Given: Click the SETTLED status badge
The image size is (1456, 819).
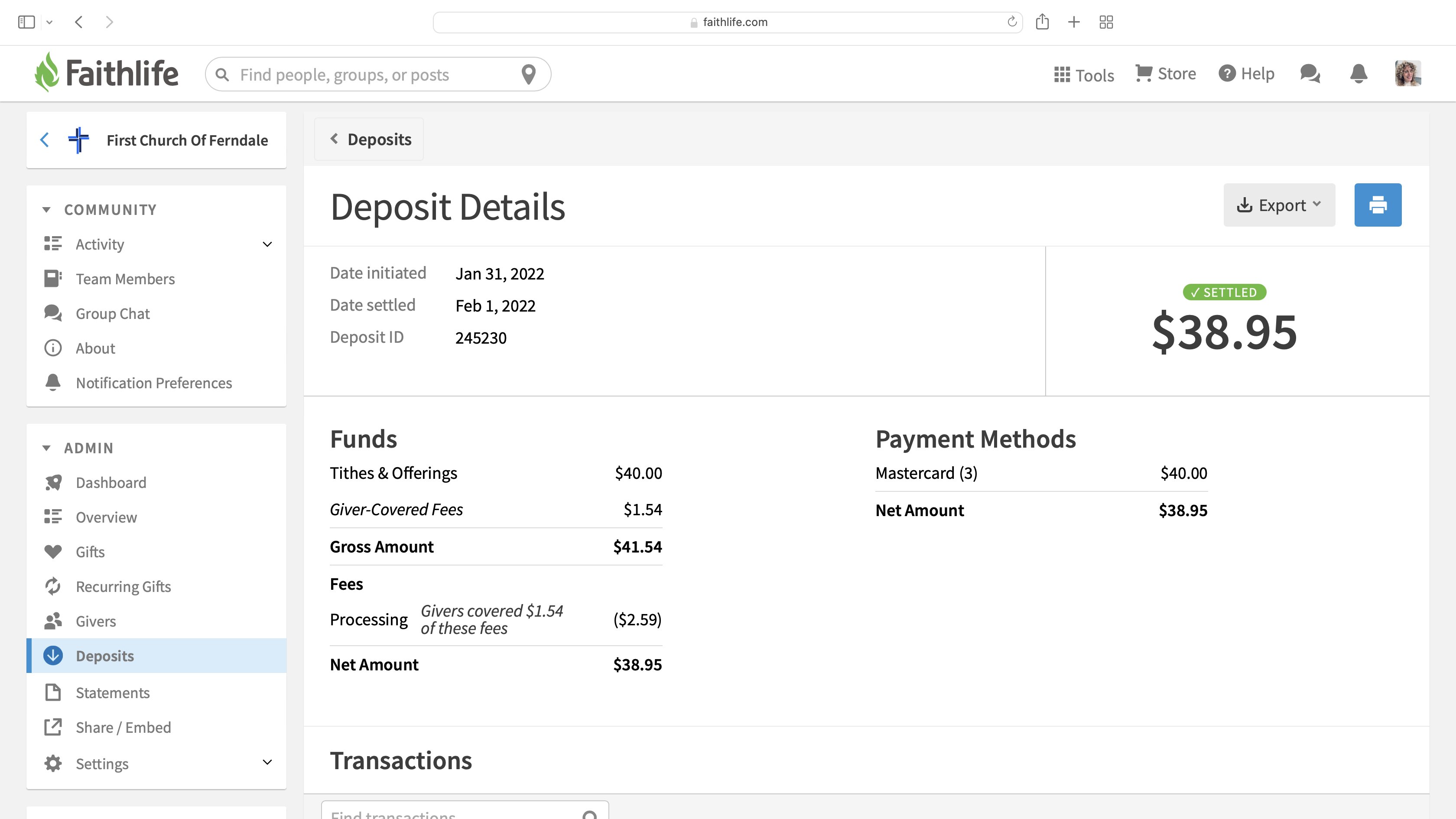Looking at the screenshot, I should (1224, 292).
